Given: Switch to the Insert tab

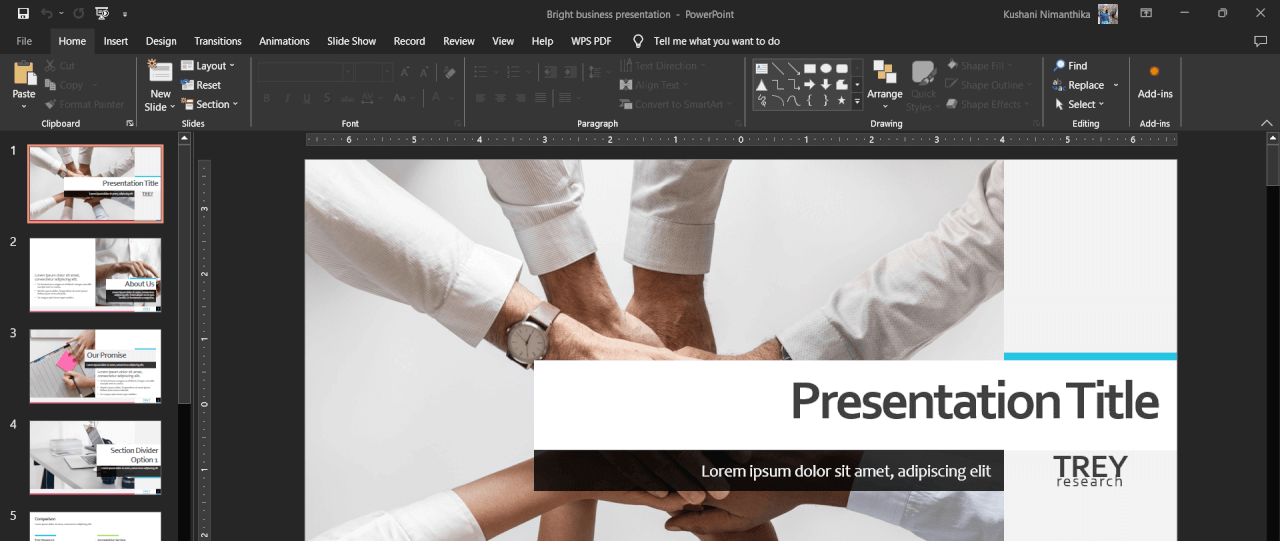Looking at the screenshot, I should 116,41.
